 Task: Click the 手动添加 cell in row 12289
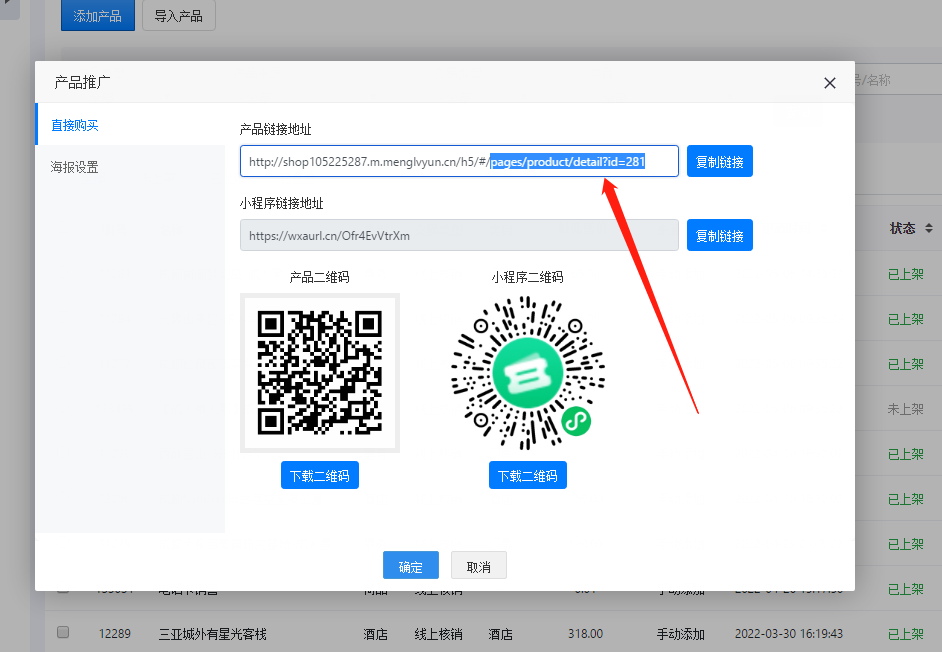point(681,634)
